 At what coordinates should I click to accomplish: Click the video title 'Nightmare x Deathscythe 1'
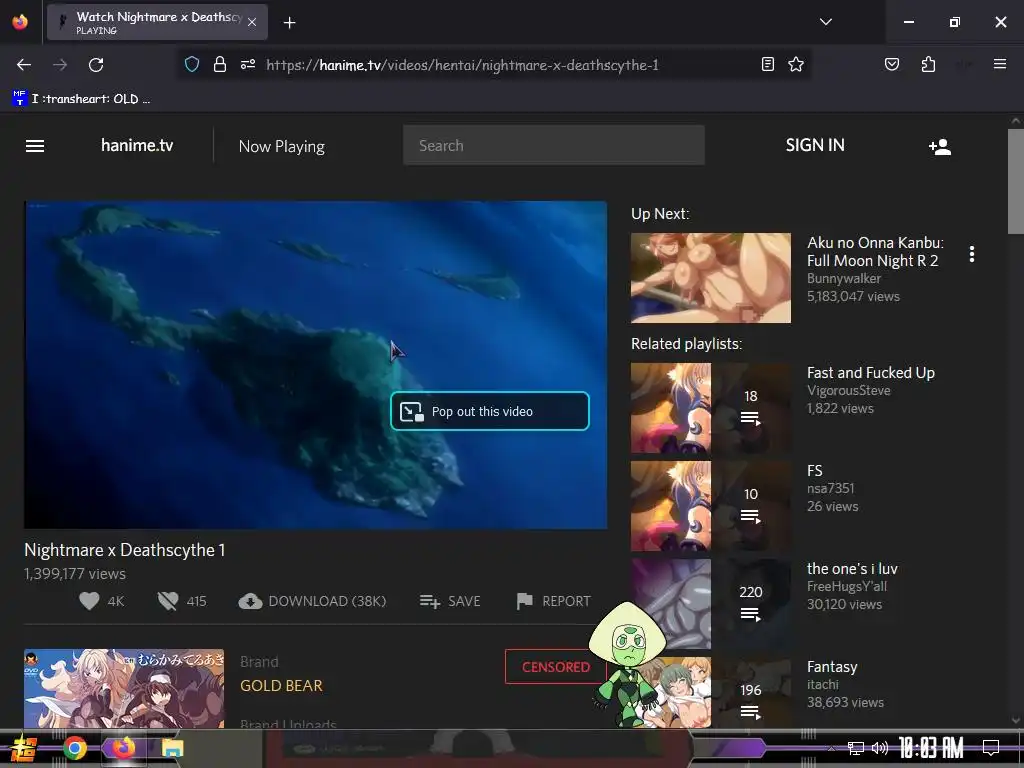125,550
